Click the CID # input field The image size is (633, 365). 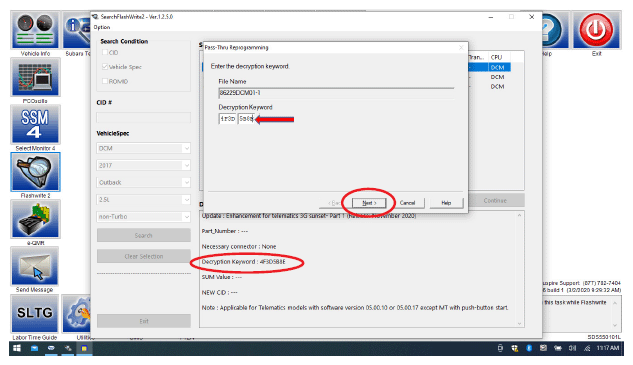pos(143,117)
